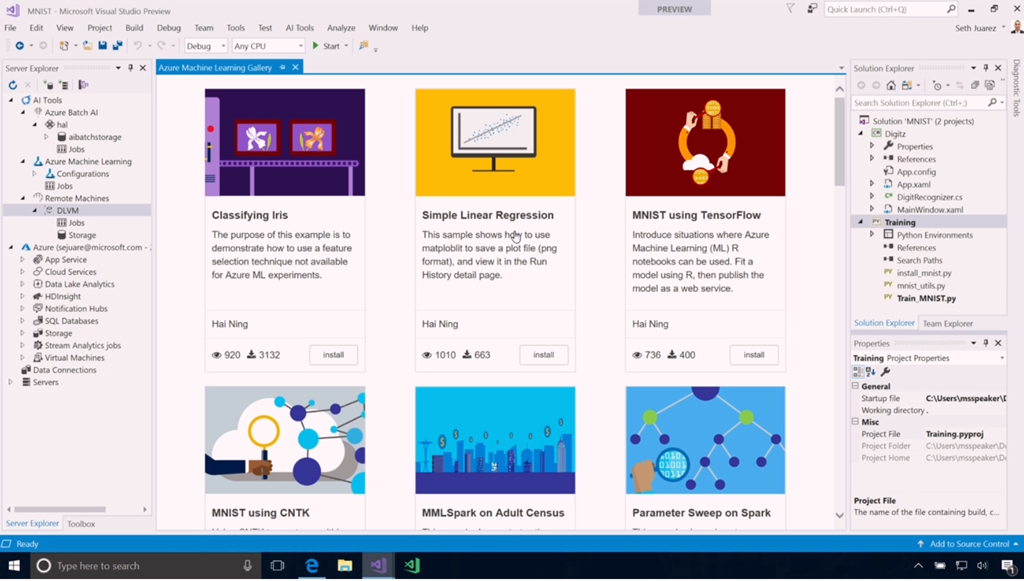Open the Any CPU platform dropdown
Image resolution: width=1024 pixels, height=581 pixels.
(267, 46)
